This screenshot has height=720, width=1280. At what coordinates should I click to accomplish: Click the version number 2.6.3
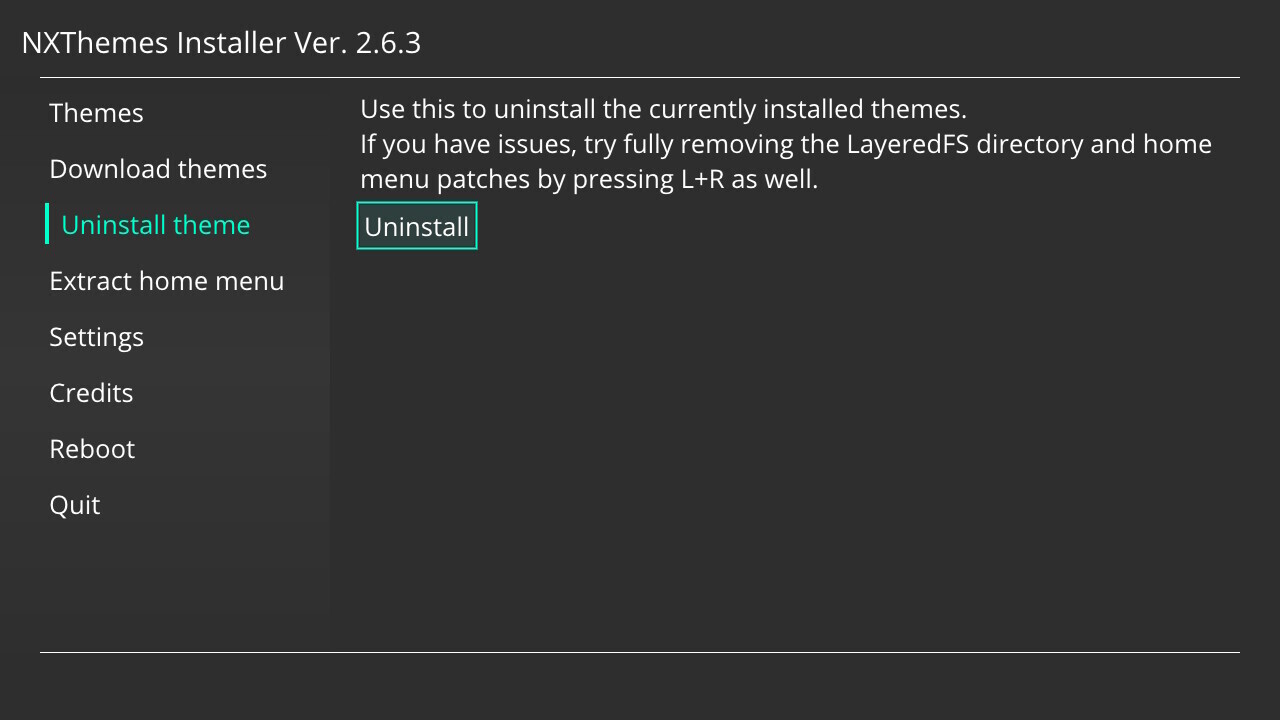[388, 43]
